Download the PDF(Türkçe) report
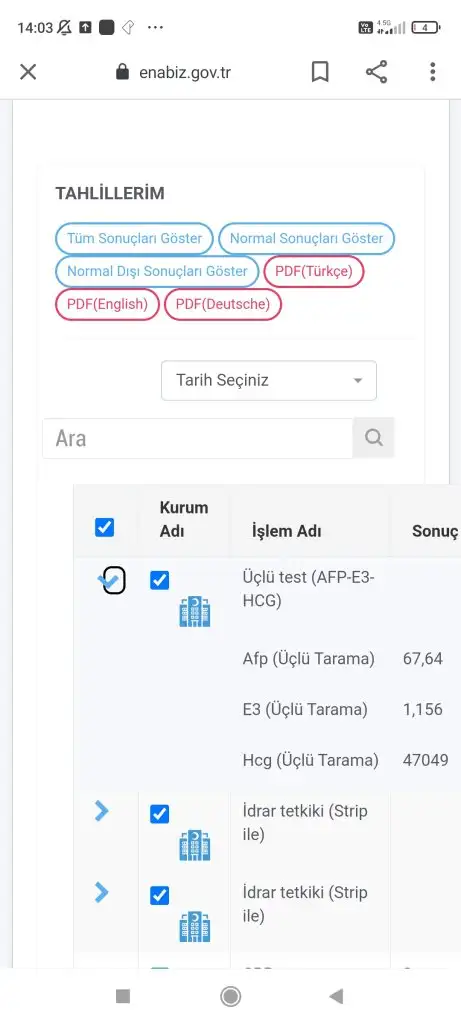Image resolution: width=461 pixels, height=1024 pixels. pos(313,271)
